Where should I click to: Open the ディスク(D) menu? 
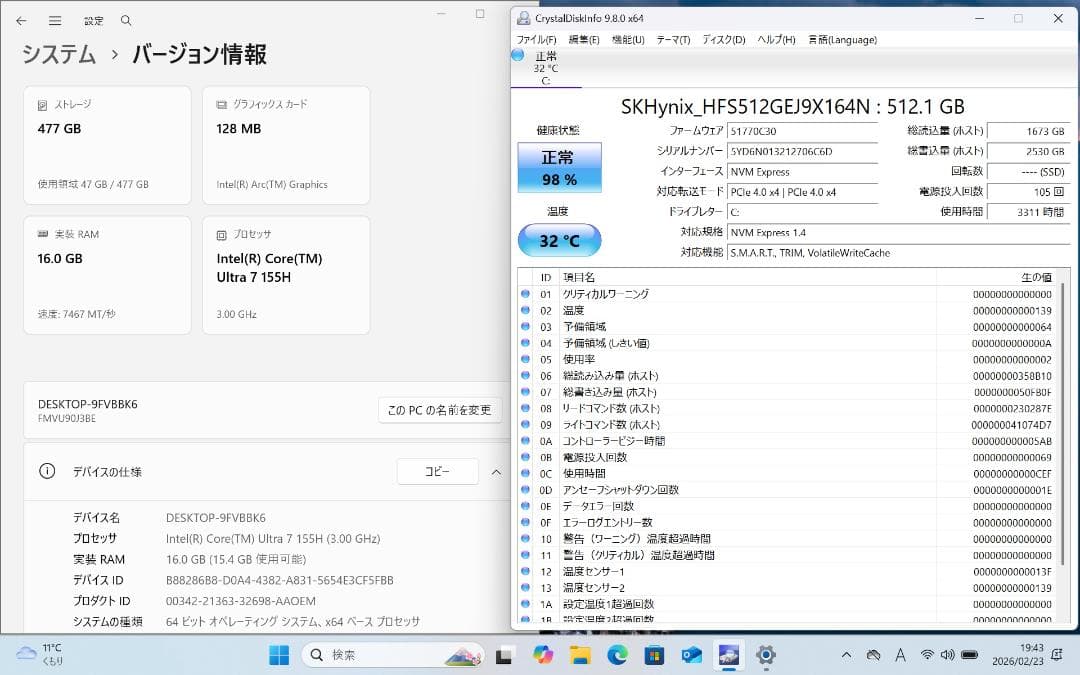[724, 40]
